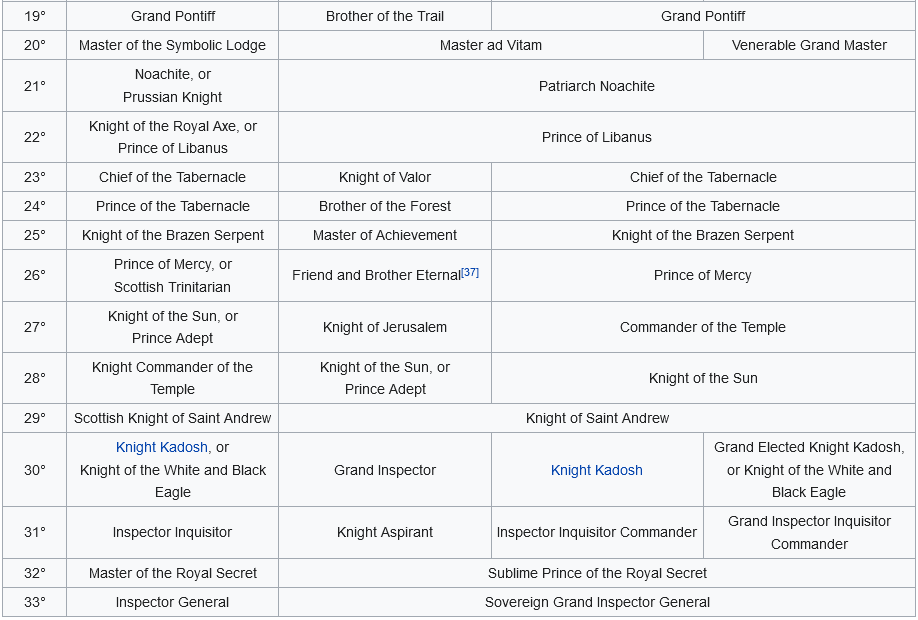918x620 pixels.
Task: Click the Knight of Valor cell
Action: click(x=385, y=177)
